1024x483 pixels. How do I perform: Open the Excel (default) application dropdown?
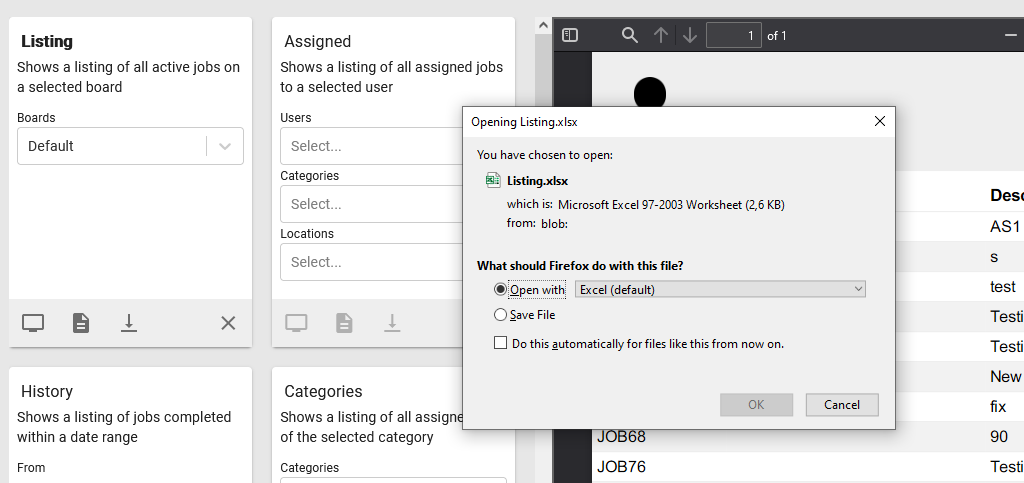pyautogui.click(x=720, y=289)
